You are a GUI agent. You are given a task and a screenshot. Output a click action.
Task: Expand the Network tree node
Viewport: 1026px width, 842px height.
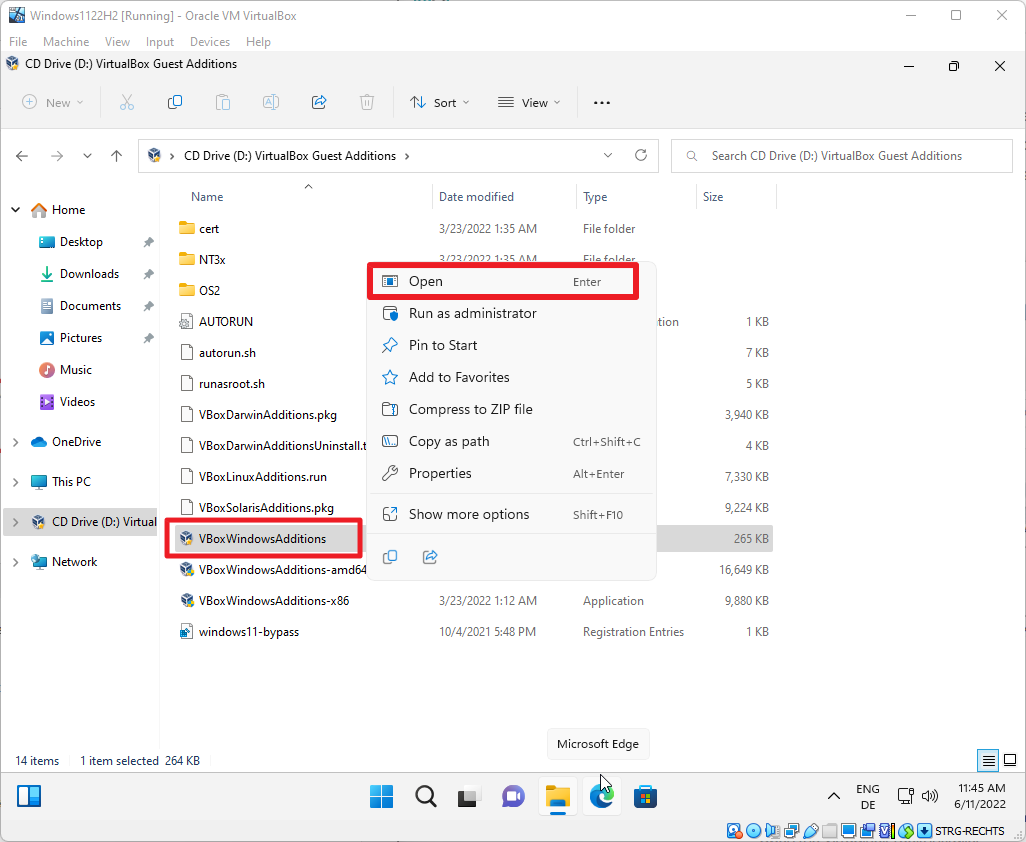click(x=16, y=562)
